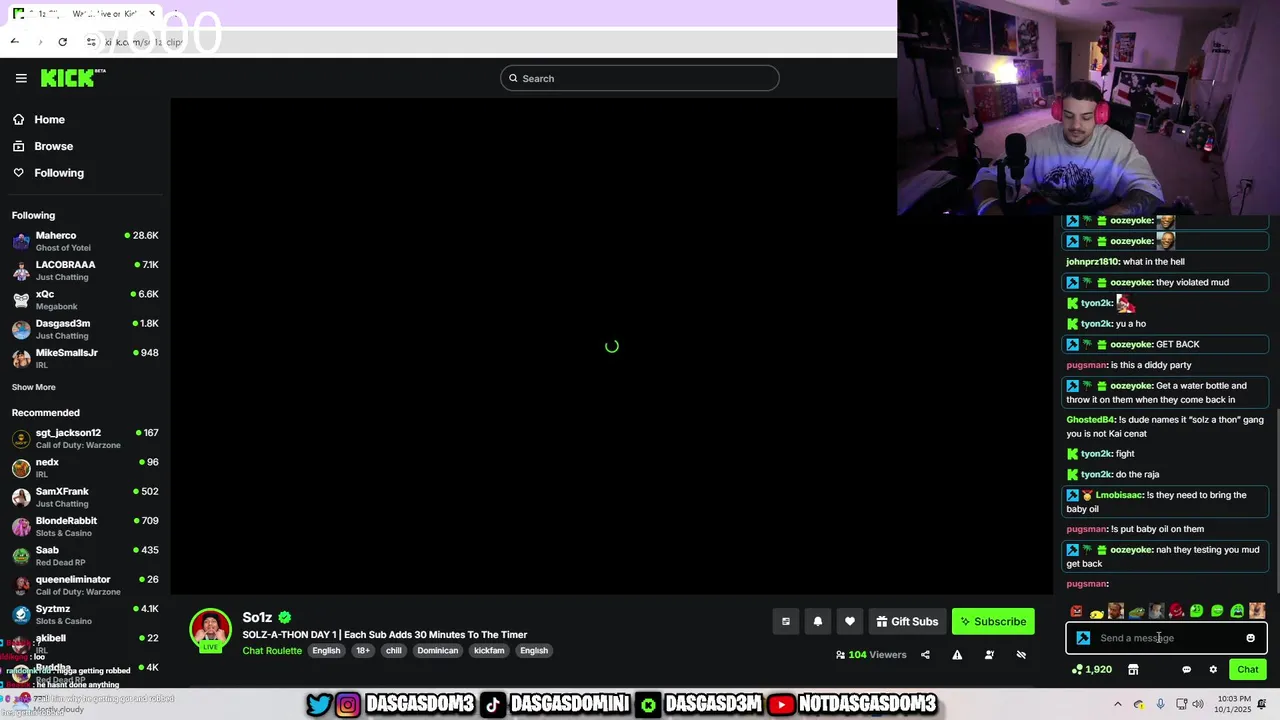Click So1z streamer avatar
This screenshot has height=720, width=1280.
click(x=210, y=630)
